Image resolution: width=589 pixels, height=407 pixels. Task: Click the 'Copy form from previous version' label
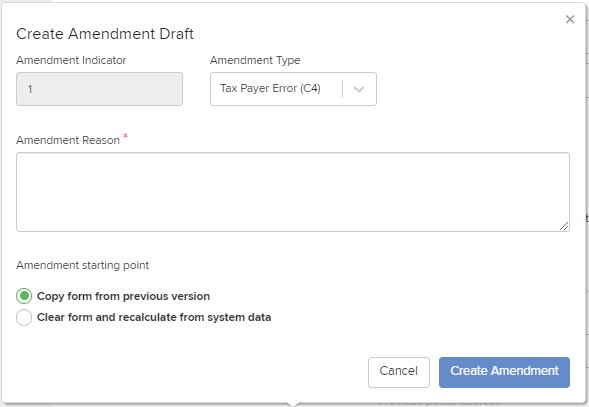123,296
